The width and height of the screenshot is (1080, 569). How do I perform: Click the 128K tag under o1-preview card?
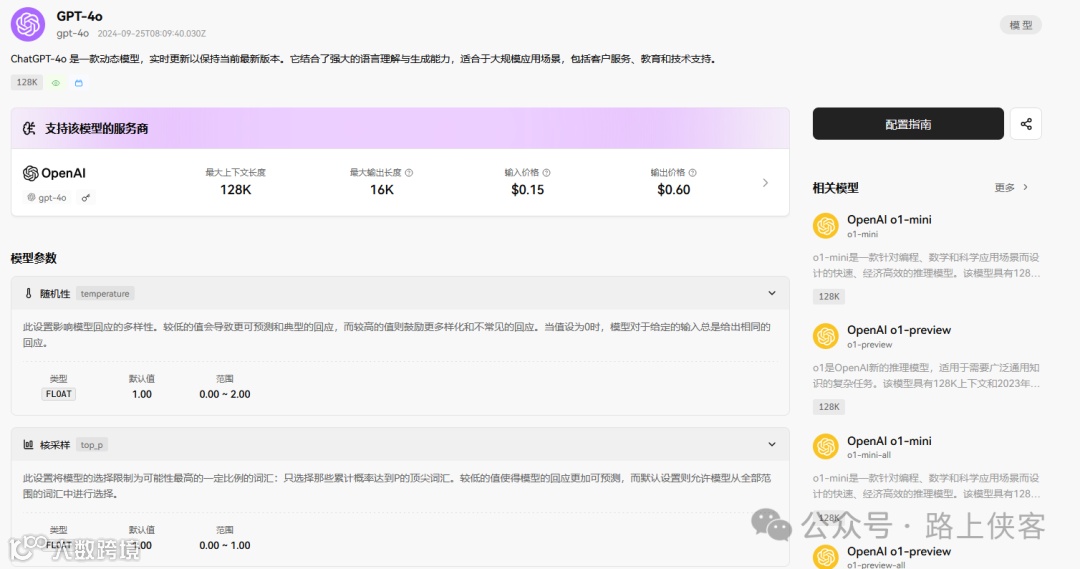829,406
